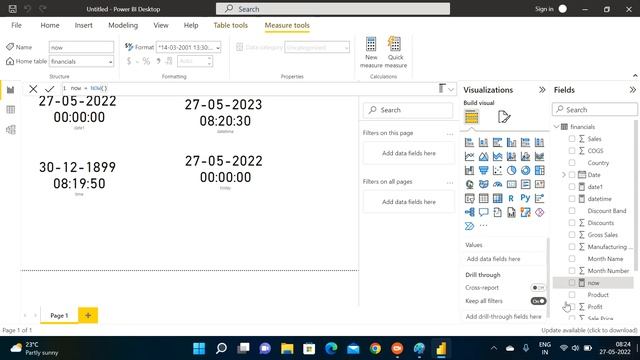Select the Page 1 tab

(x=59, y=316)
